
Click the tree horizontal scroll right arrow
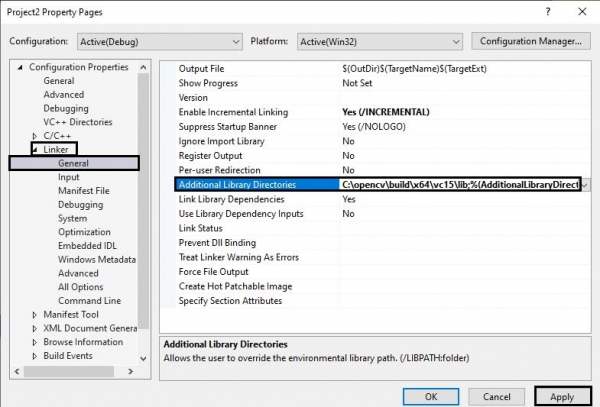131,371
